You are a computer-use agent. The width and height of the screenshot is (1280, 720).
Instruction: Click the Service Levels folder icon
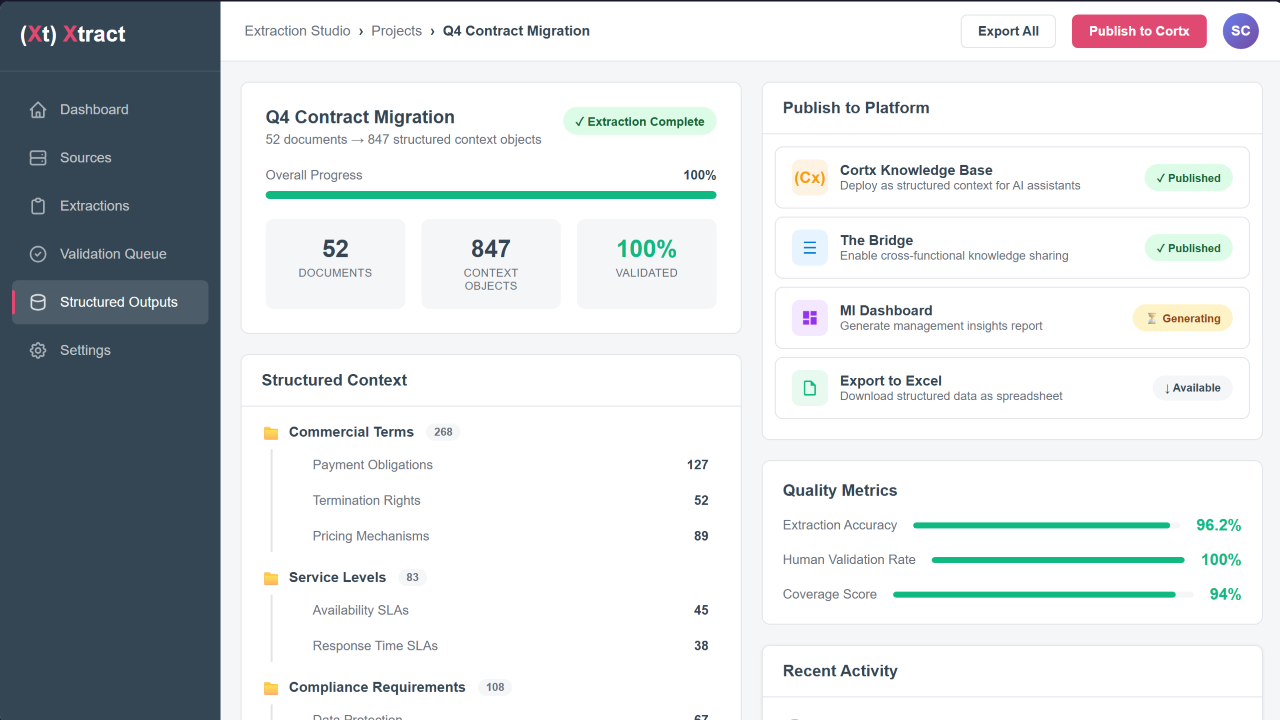[271, 578]
